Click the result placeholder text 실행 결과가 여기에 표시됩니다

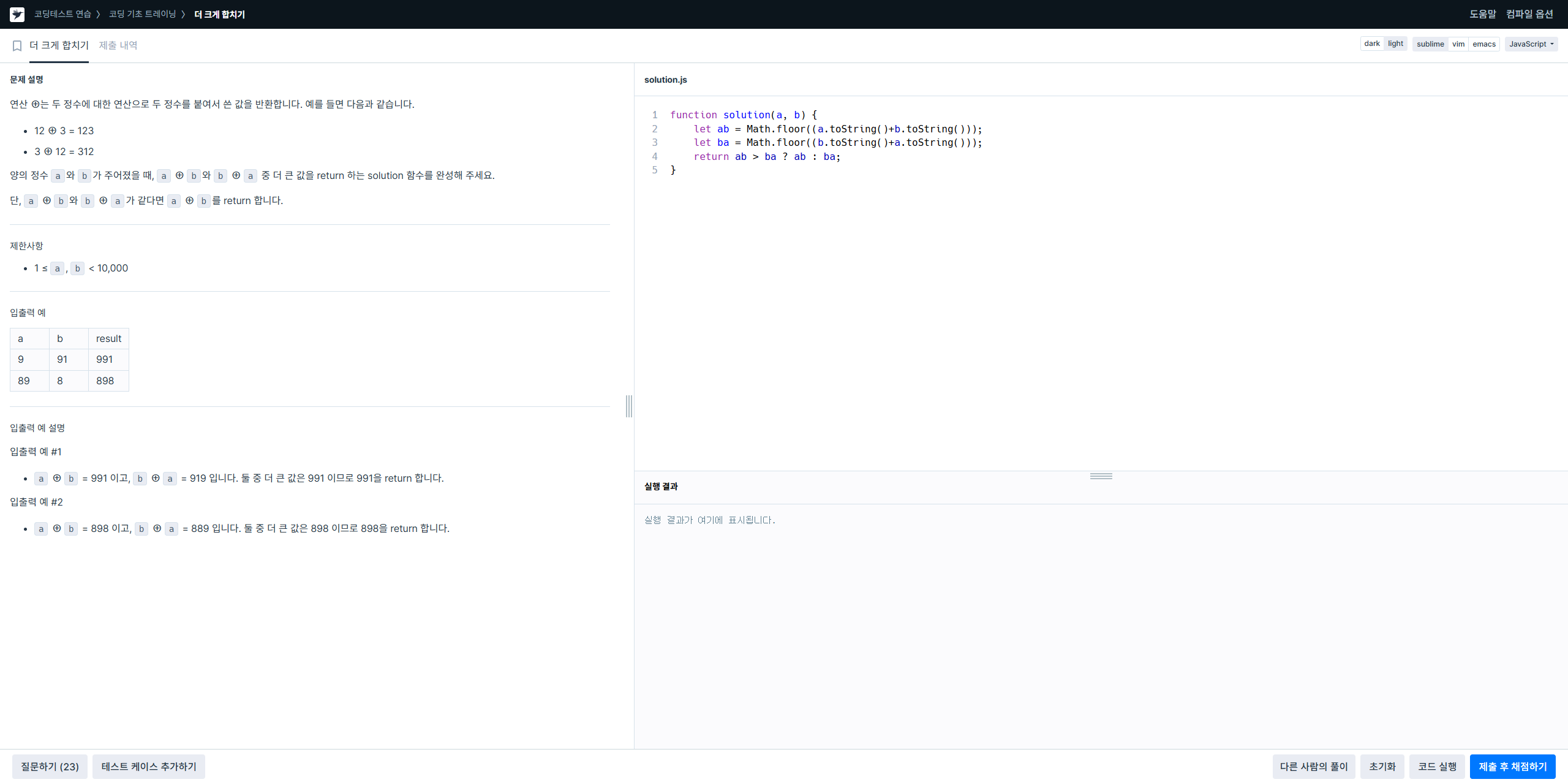pyautogui.click(x=709, y=520)
